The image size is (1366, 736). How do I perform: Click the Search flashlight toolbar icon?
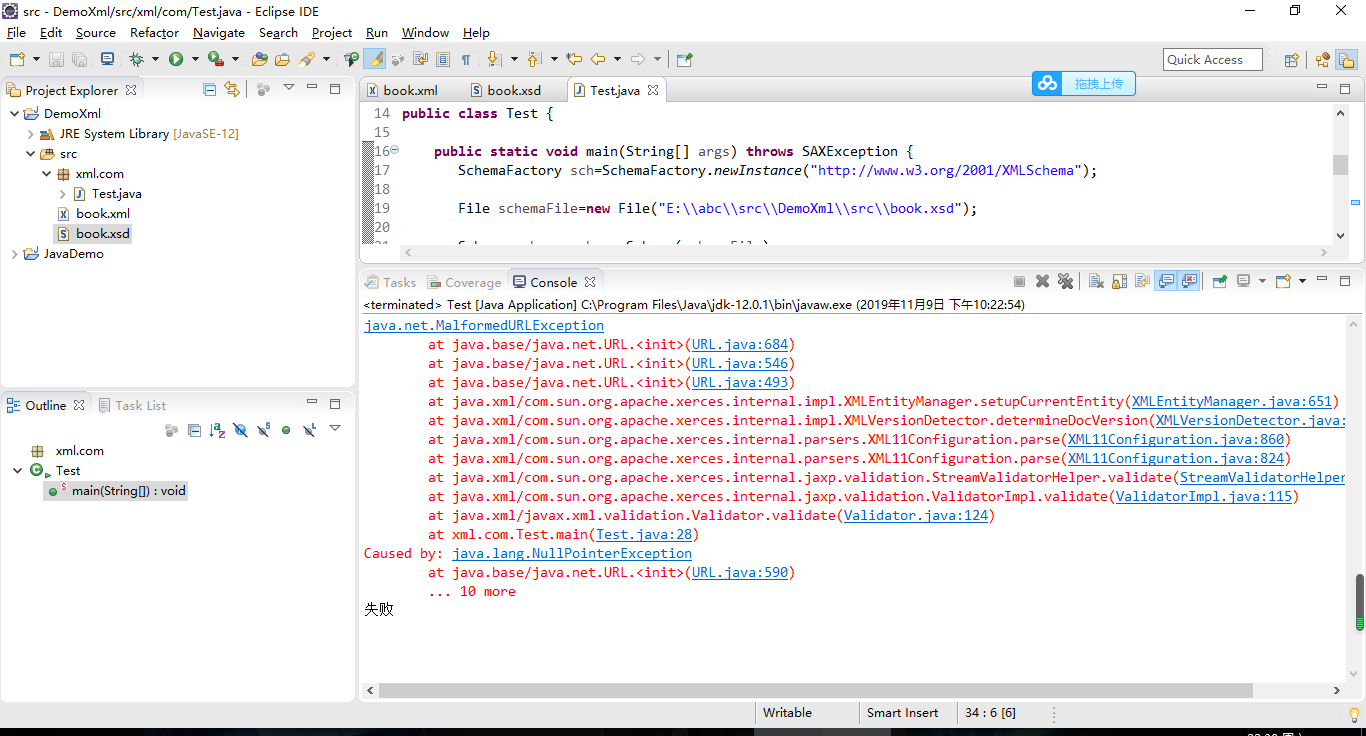[x=307, y=60]
